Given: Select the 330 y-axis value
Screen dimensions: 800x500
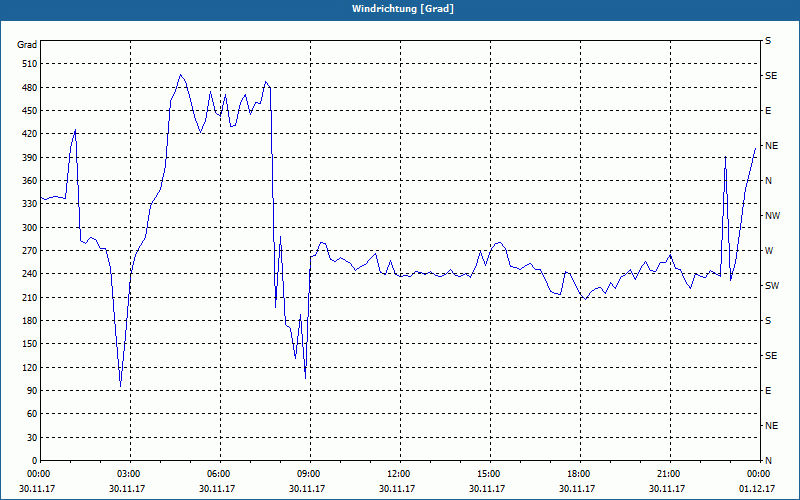Looking at the screenshot, I should pyautogui.click(x=29, y=204).
